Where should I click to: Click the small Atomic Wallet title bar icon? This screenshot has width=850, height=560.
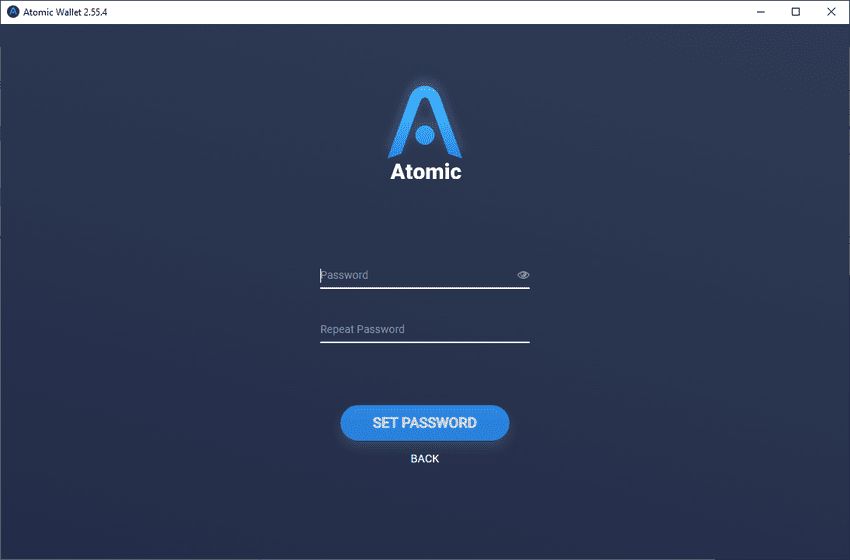pos(12,12)
